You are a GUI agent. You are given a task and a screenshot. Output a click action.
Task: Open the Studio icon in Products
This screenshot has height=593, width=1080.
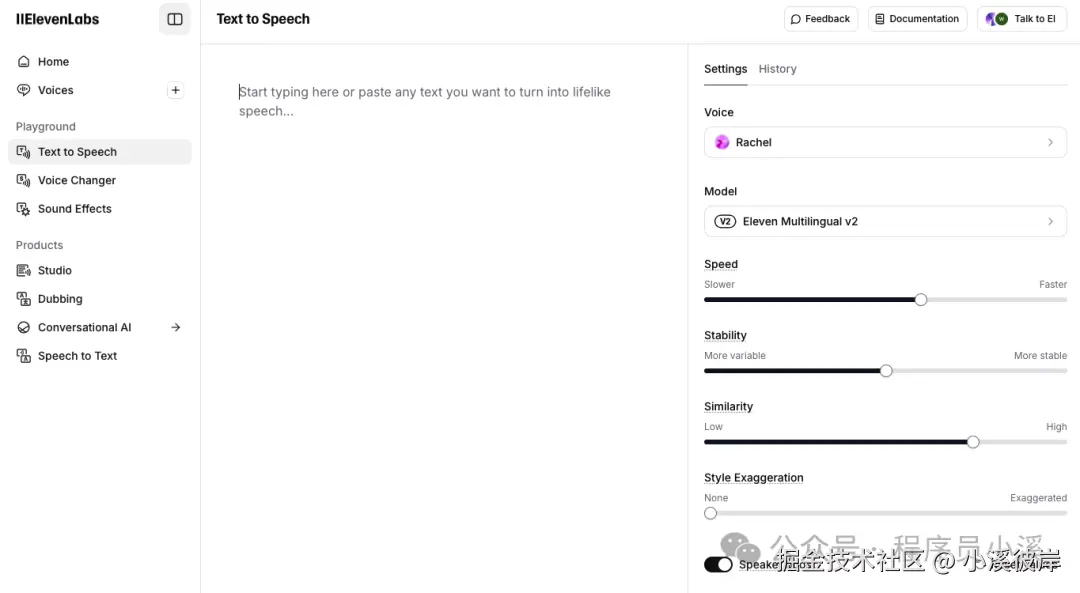(24, 271)
